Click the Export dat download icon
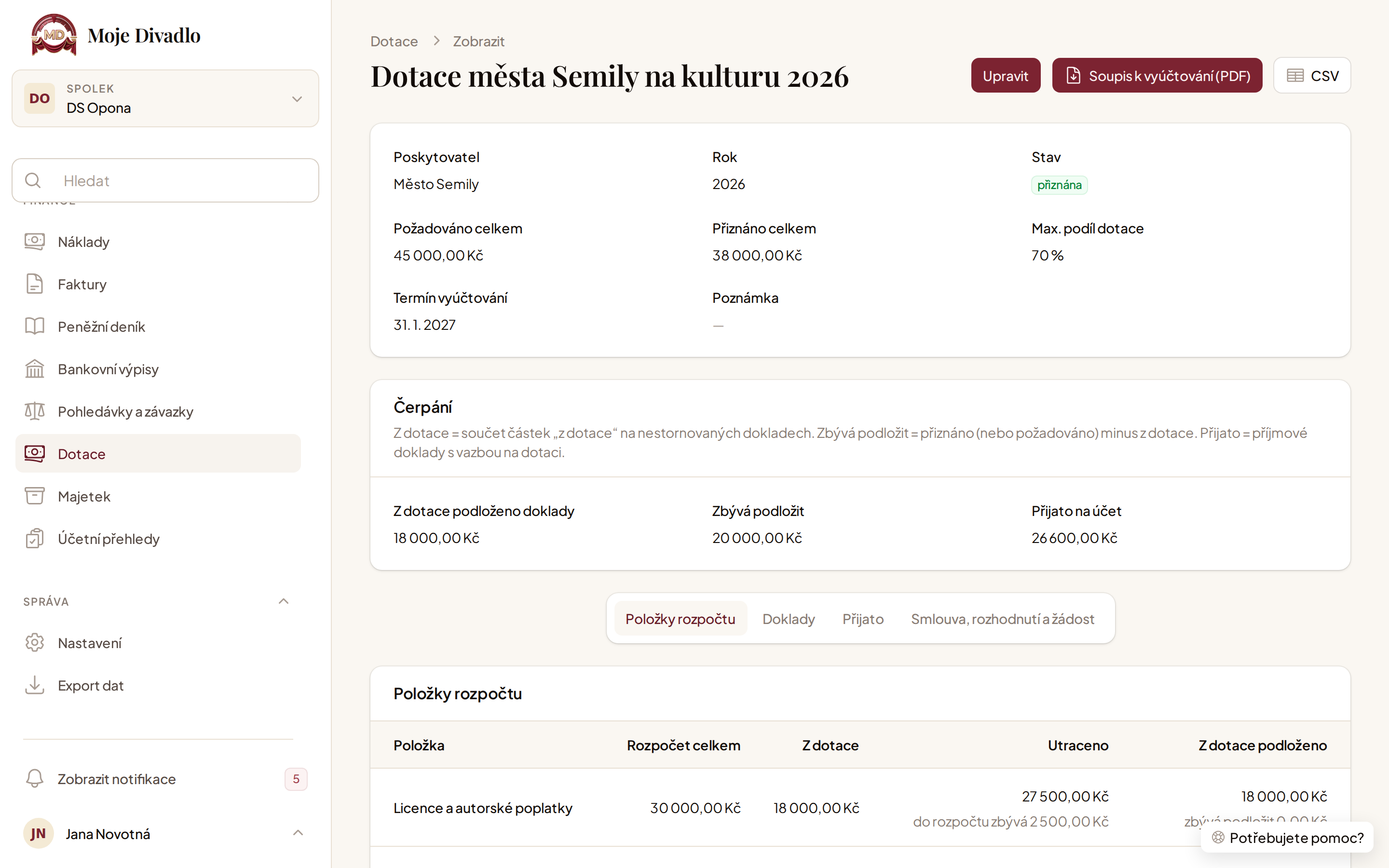 coord(34,685)
